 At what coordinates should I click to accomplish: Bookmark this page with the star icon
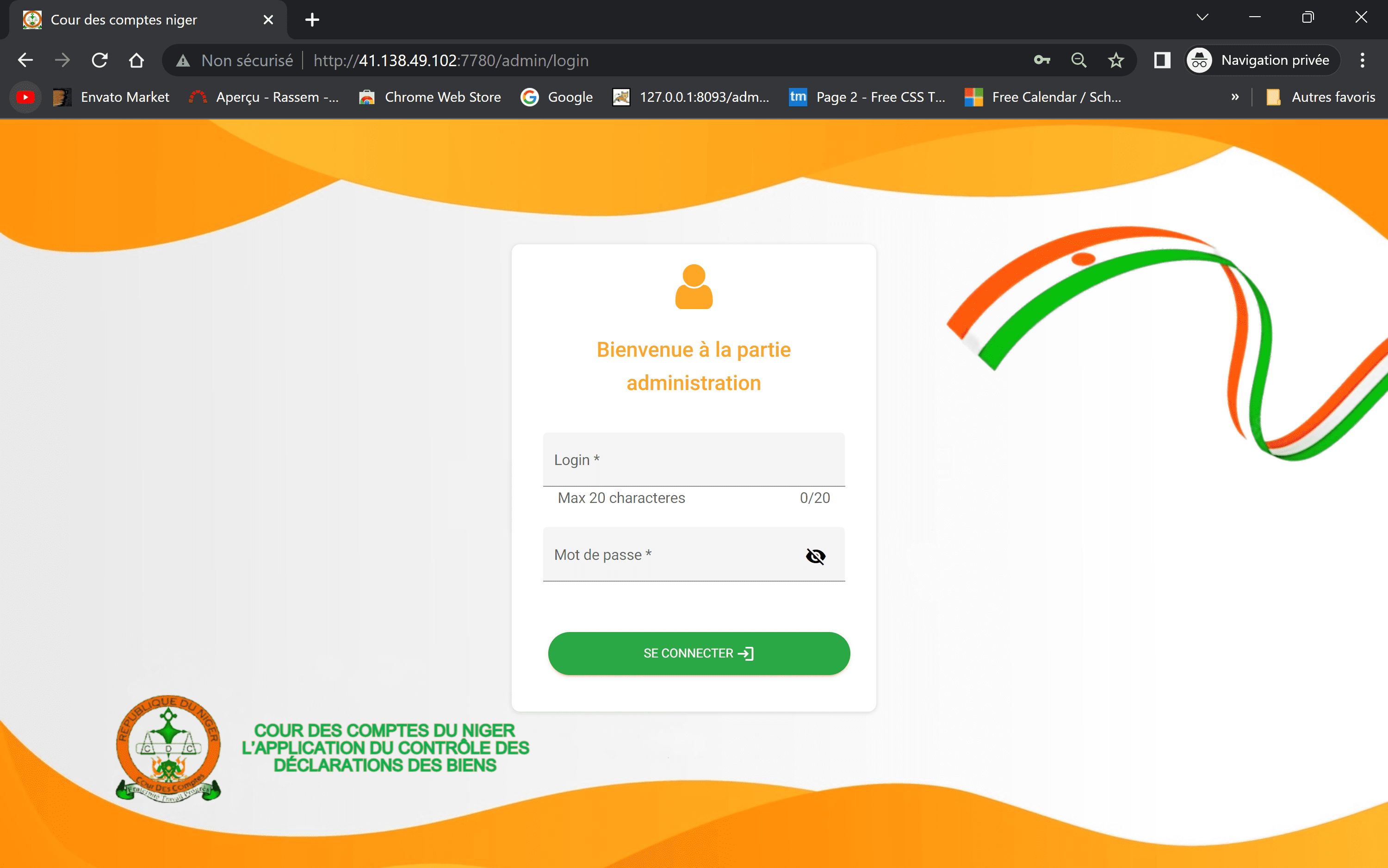(1116, 60)
